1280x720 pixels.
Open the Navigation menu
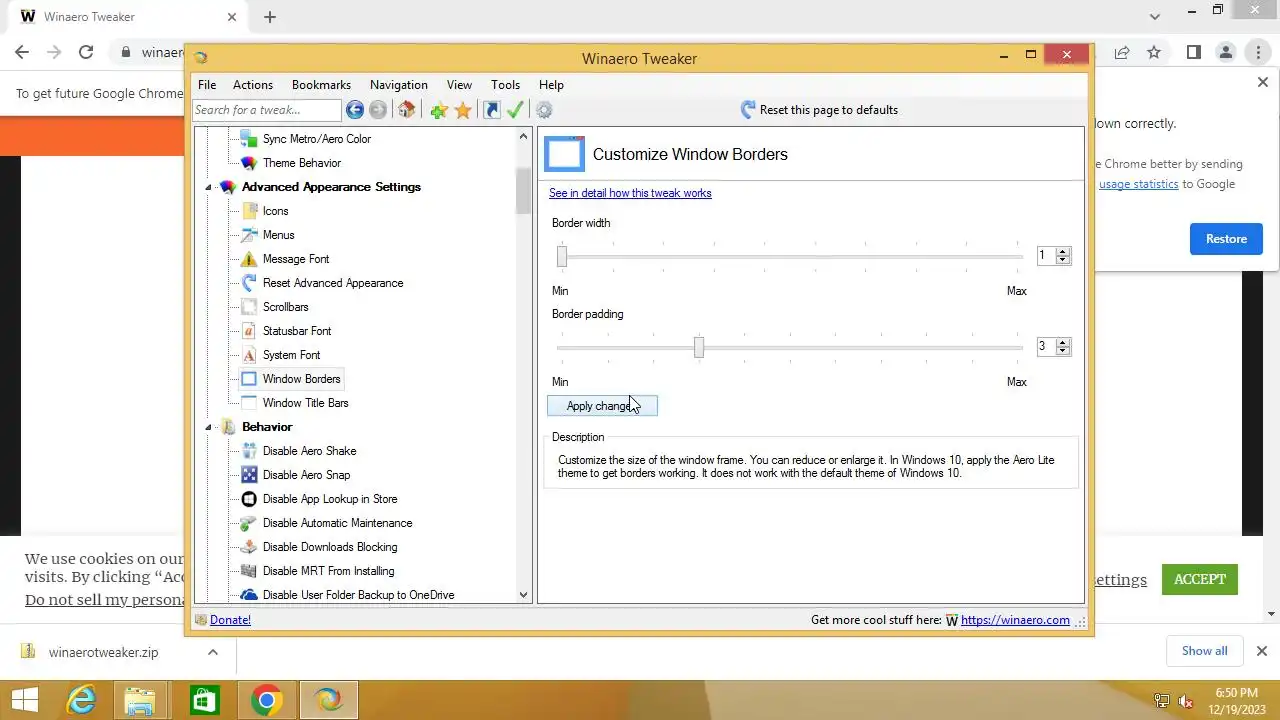click(399, 85)
